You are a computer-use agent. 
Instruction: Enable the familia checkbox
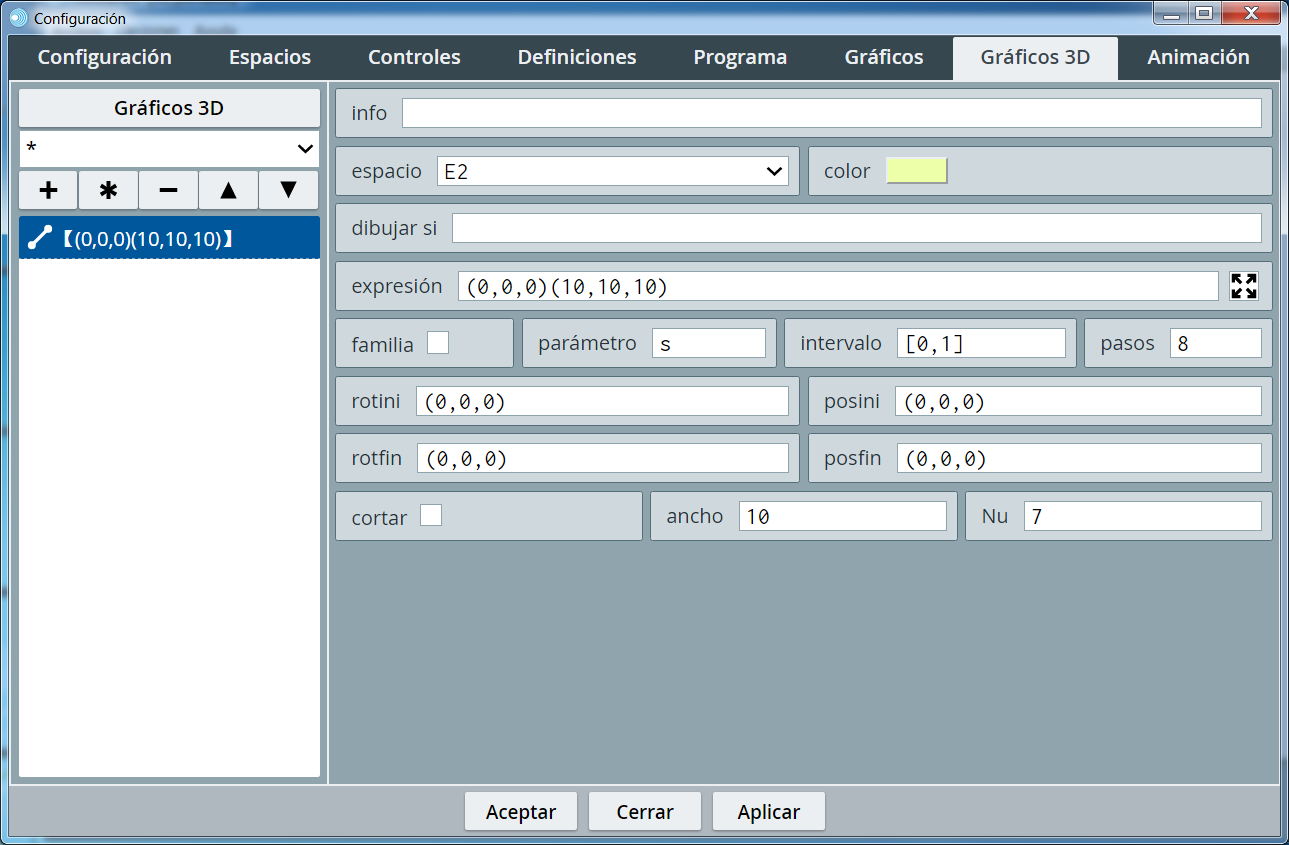[438, 343]
